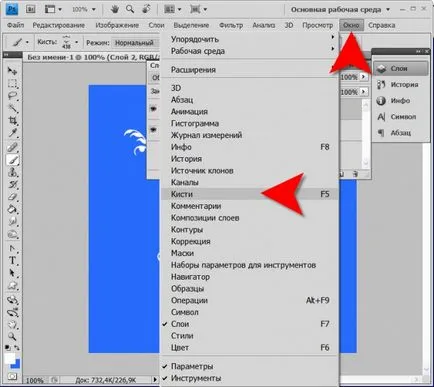The height and width of the screenshot is (387, 434).
Task: Open the Info collapsed panel
Action: (x=399, y=101)
